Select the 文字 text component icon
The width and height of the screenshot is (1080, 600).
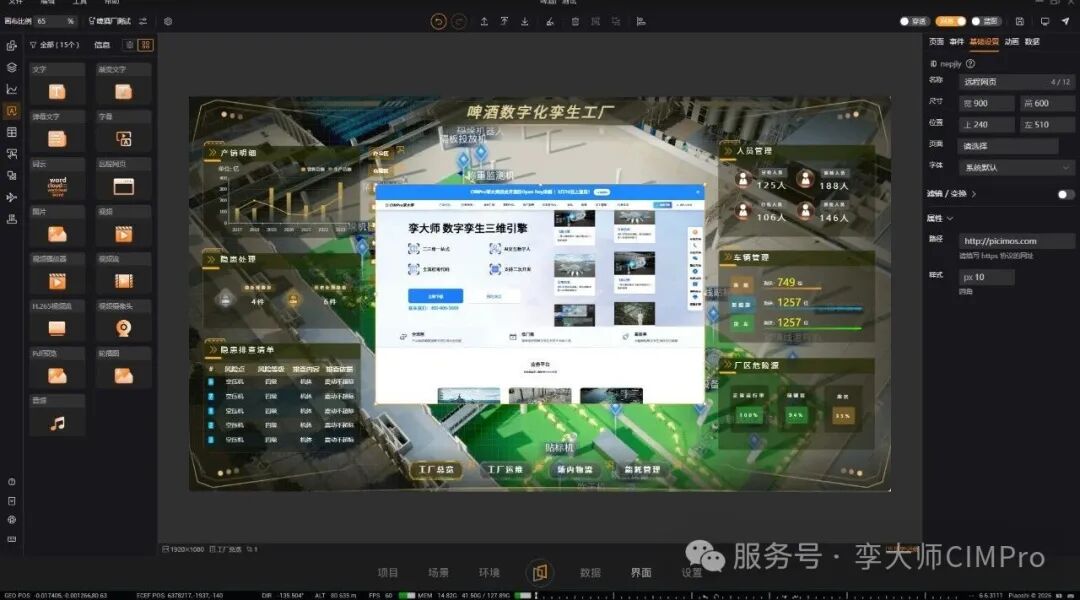pyautogui.click(x=57, y=92)
